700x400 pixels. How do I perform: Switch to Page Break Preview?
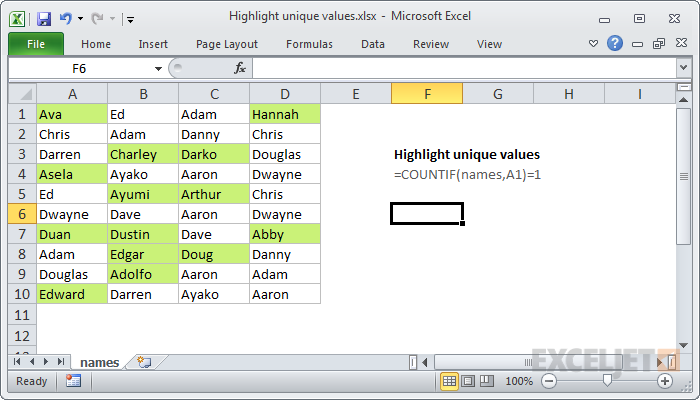487,381
